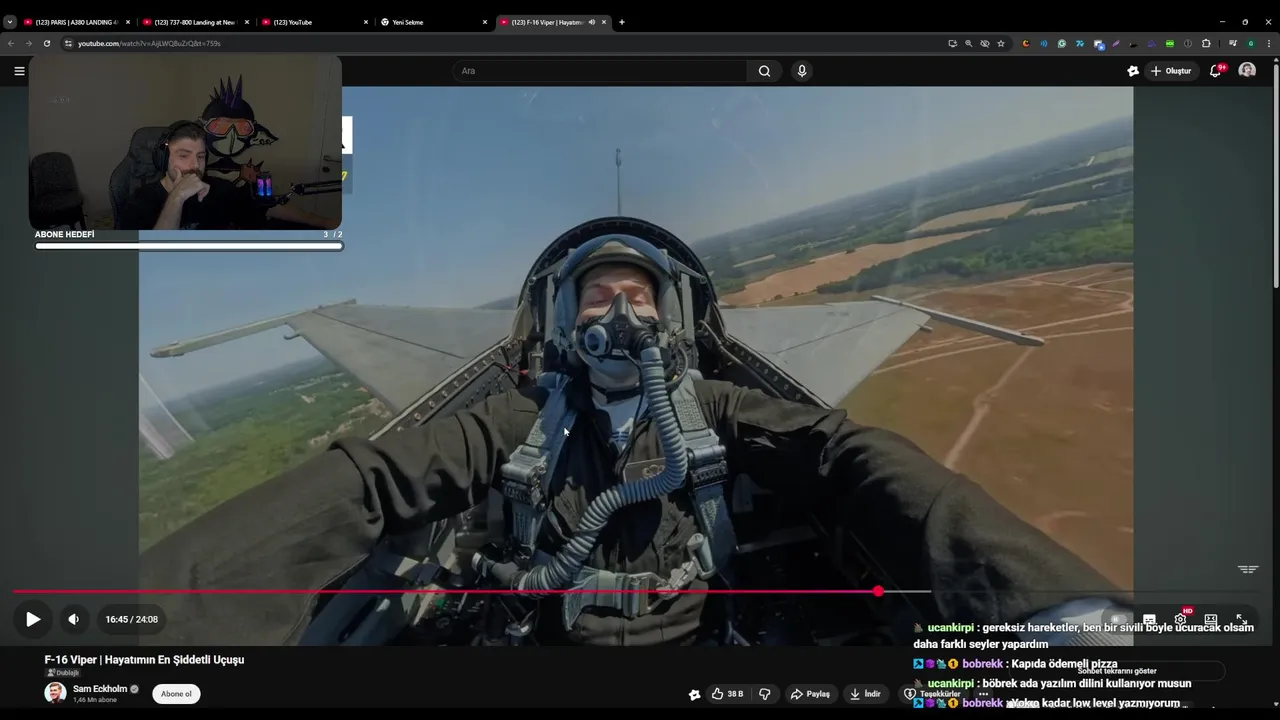Go back with the browser back arrow
This screenshot has width=1280, height=720.
pos(11,43)
